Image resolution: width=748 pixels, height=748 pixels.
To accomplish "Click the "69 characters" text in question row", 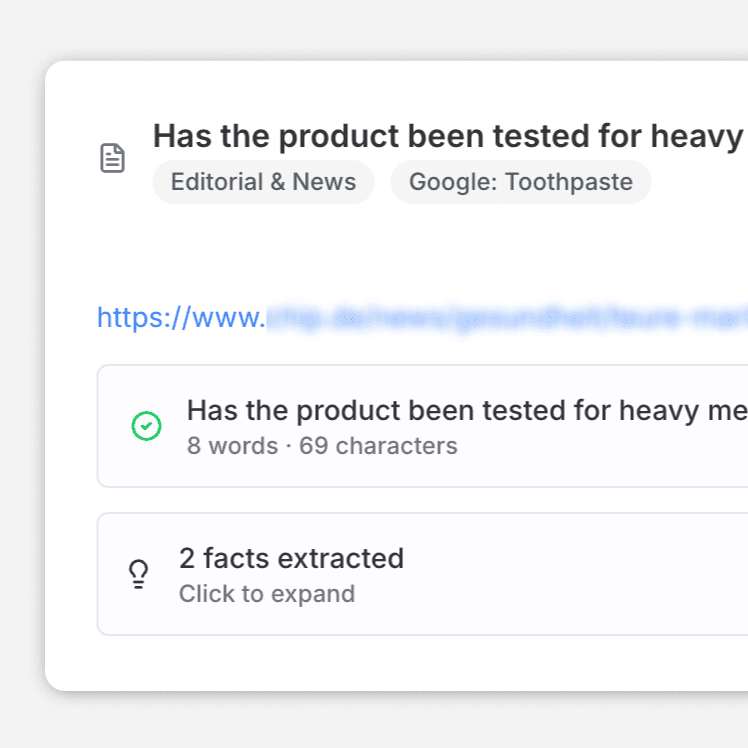I will [x=378, y=446].
